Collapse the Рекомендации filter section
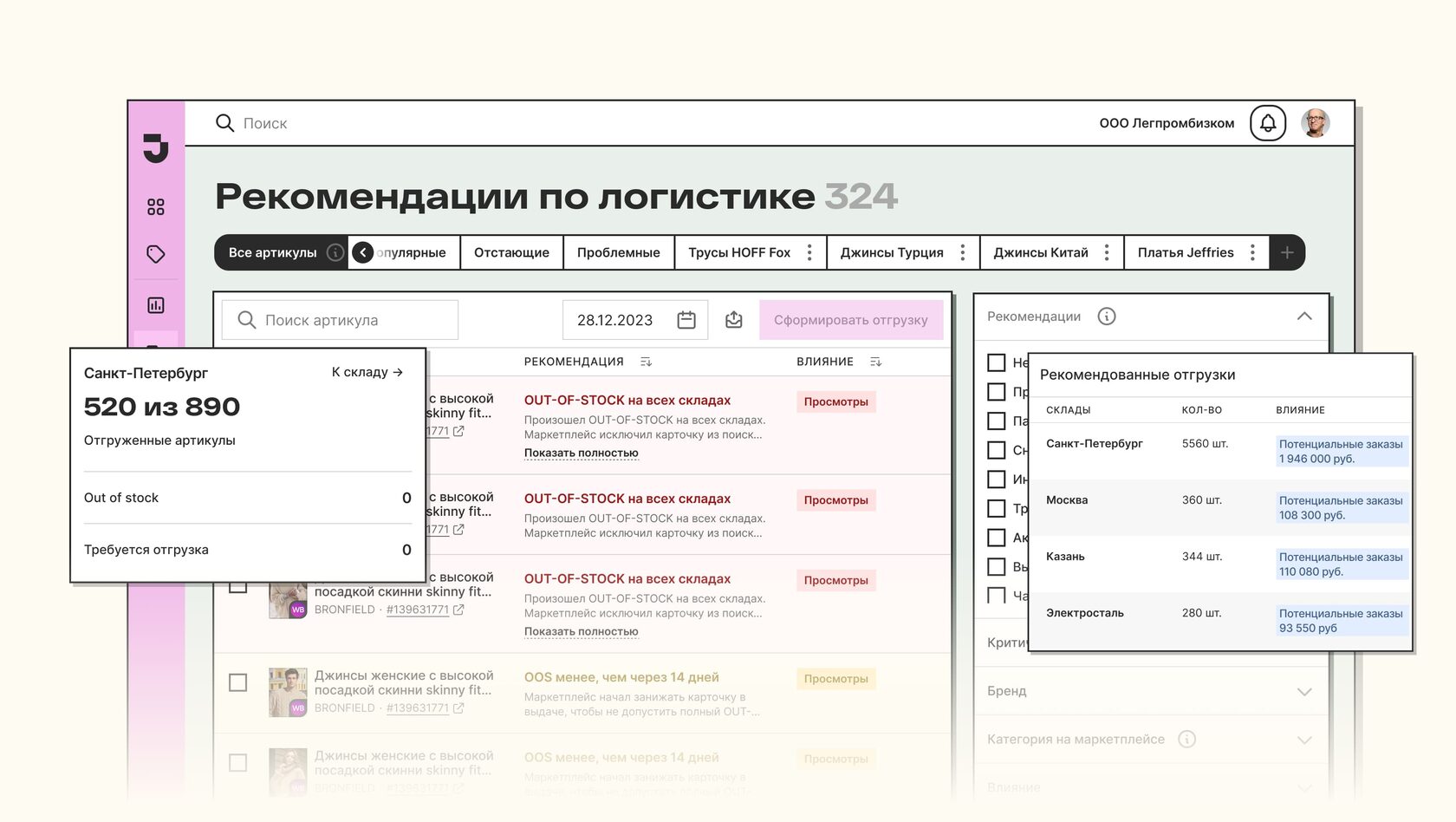The width and height of the screenshot is (1456, 822). (x=1304, y=316)
